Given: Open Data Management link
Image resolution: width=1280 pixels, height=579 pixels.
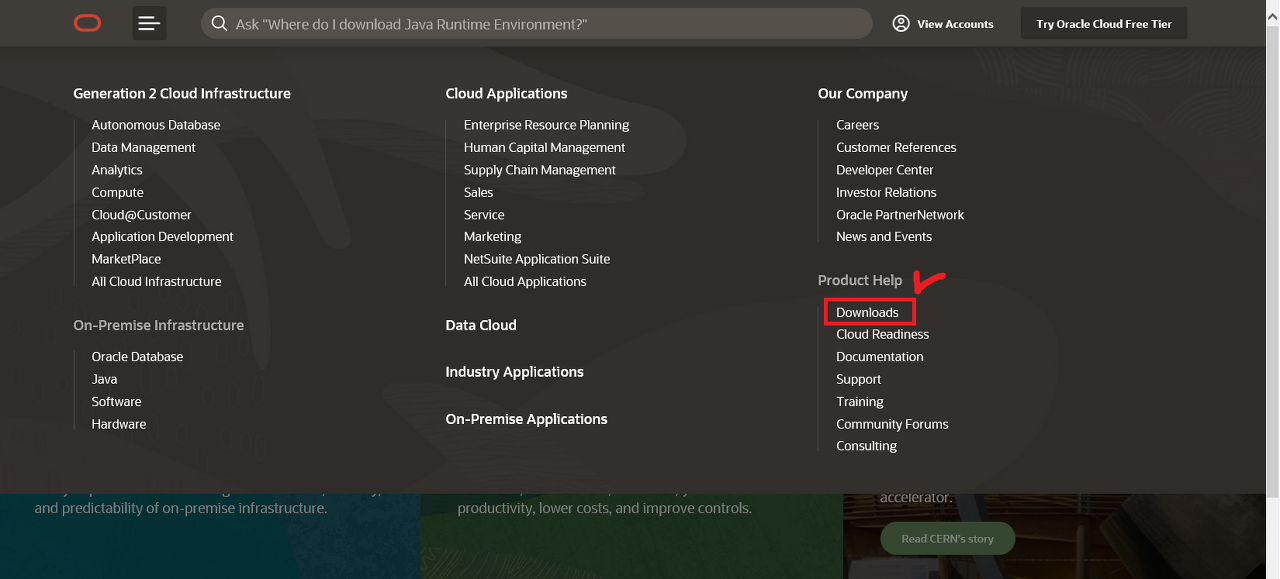Looking at the screenshot, I should click(144, 147).
